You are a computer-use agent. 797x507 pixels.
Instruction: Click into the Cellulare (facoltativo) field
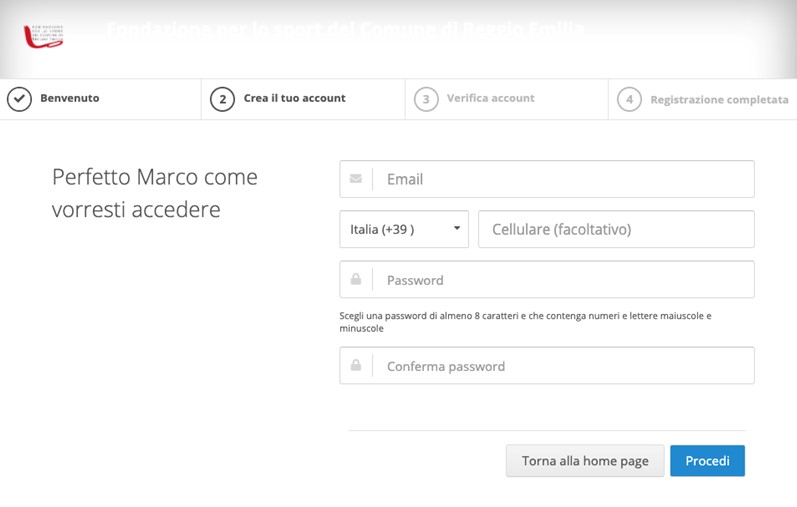(616, 229)
